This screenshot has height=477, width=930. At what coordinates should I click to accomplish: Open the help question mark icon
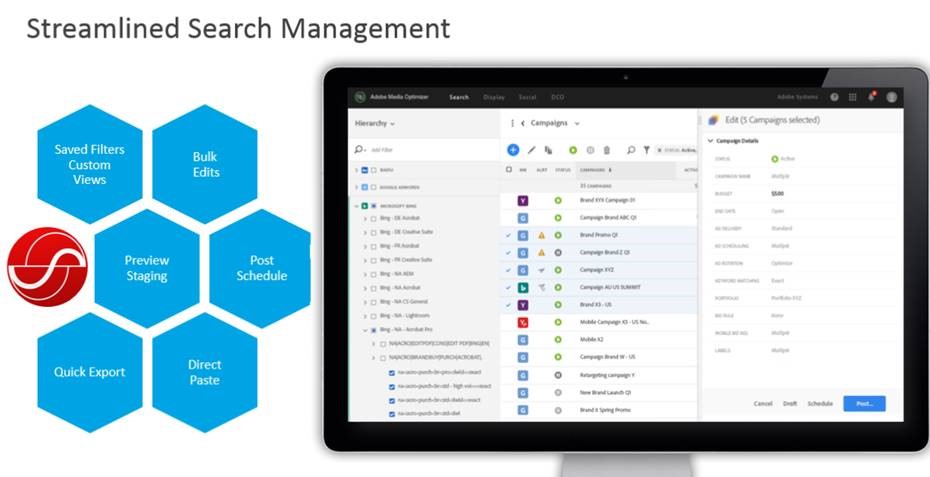835,97
